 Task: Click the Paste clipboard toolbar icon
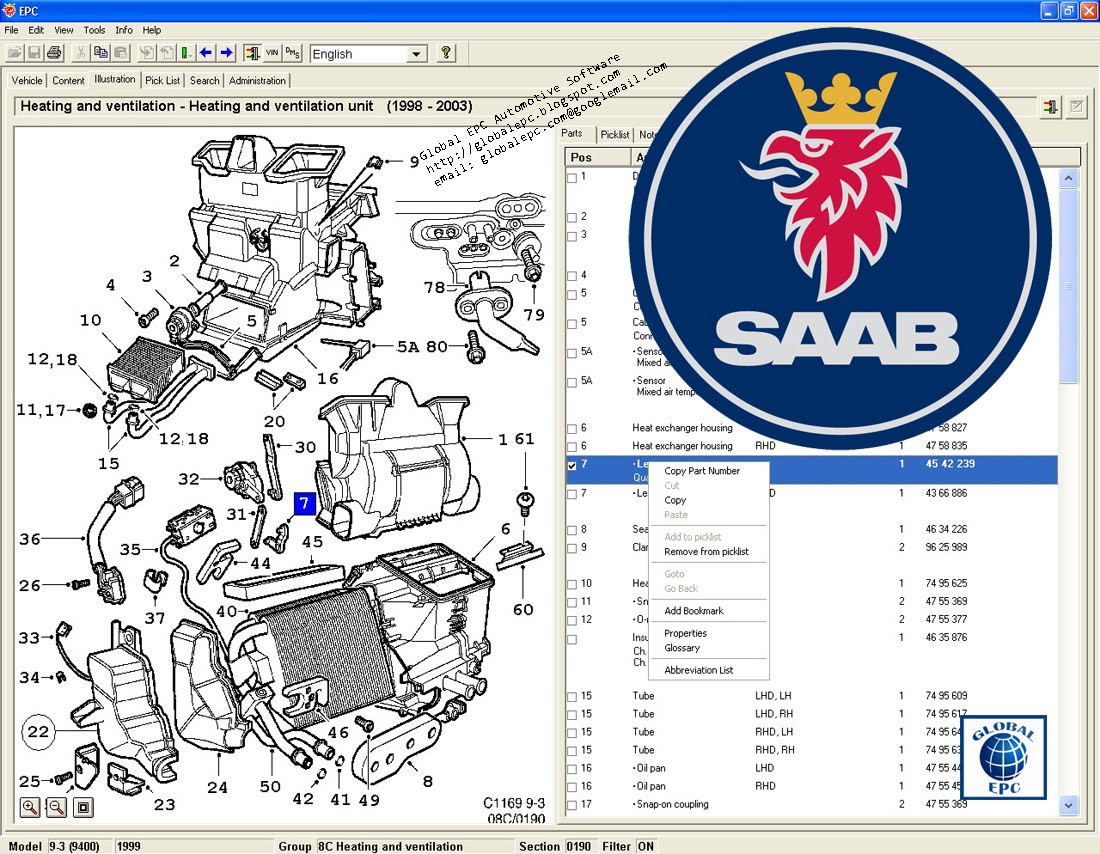(121, 53)
